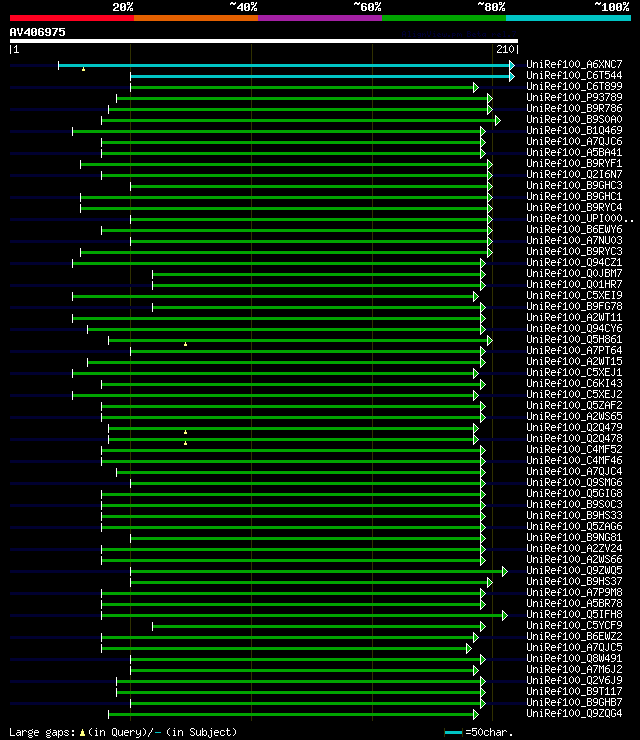Click the yellow gap marker on Q5H861 row
This screenshot has width=640, height=740.
pos(185,344)
